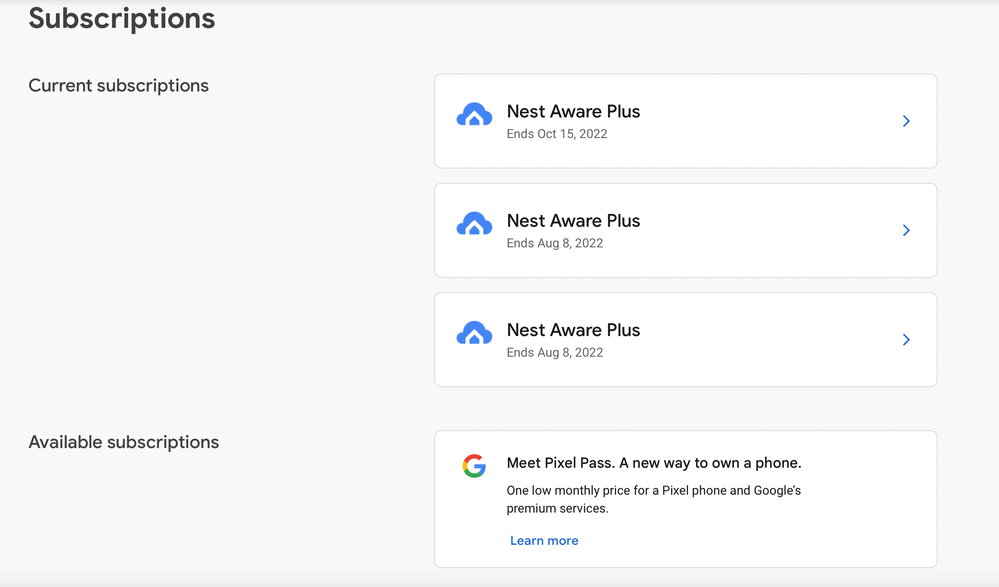Open the last Nest Aware Plus card's chevron arrow
Screen dimensions: 999x587
[x=906, y=340]
